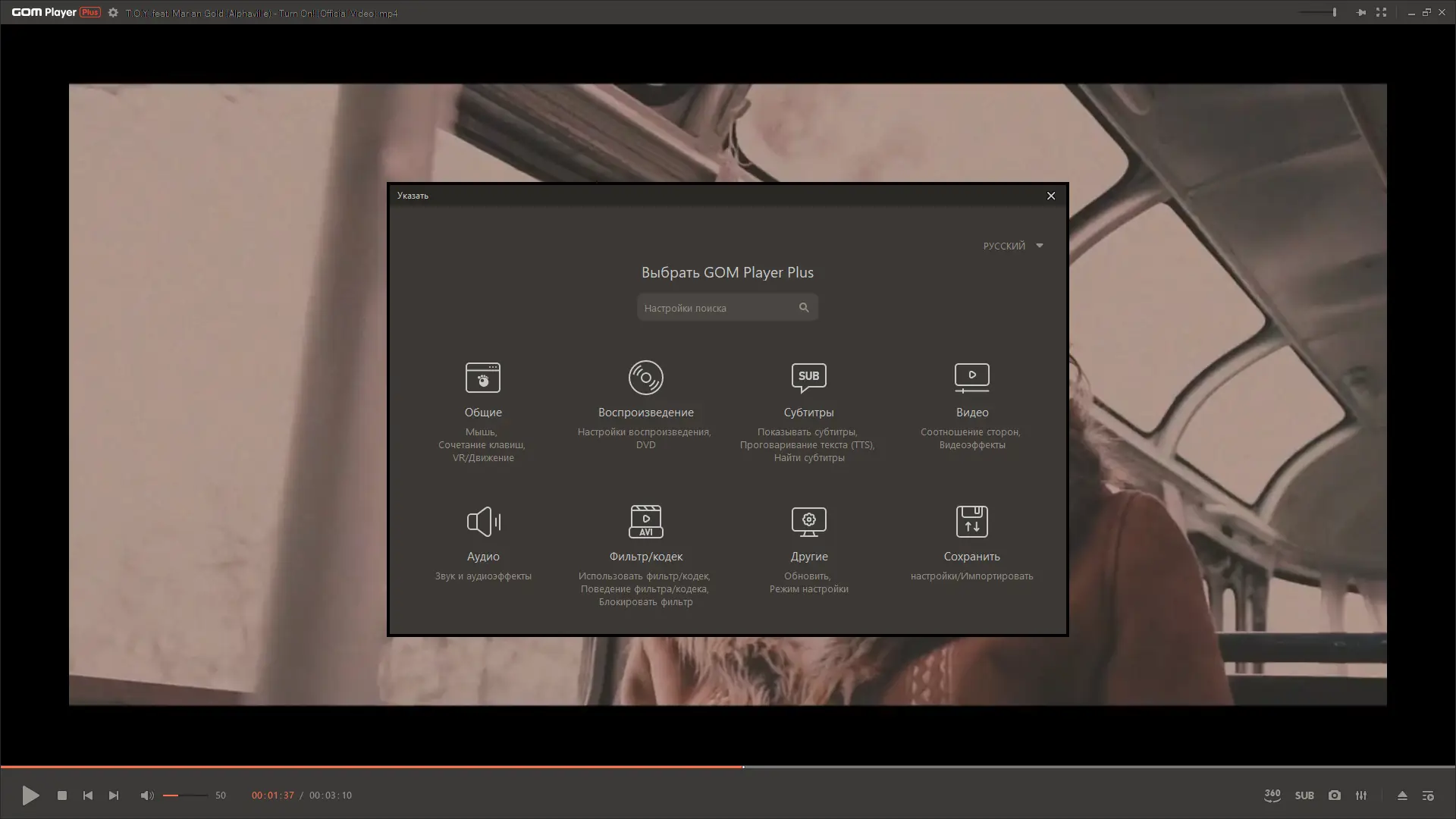1456x819 pixels.
Task: Open the gear menu beside GOM Player logo
Action: pyautogui.click(x=113, y=13)
